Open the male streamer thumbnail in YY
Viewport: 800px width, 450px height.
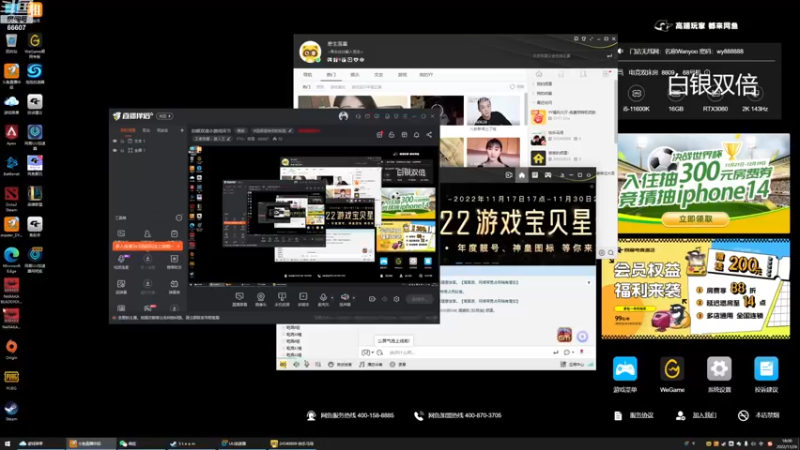(x=493, y=110)
